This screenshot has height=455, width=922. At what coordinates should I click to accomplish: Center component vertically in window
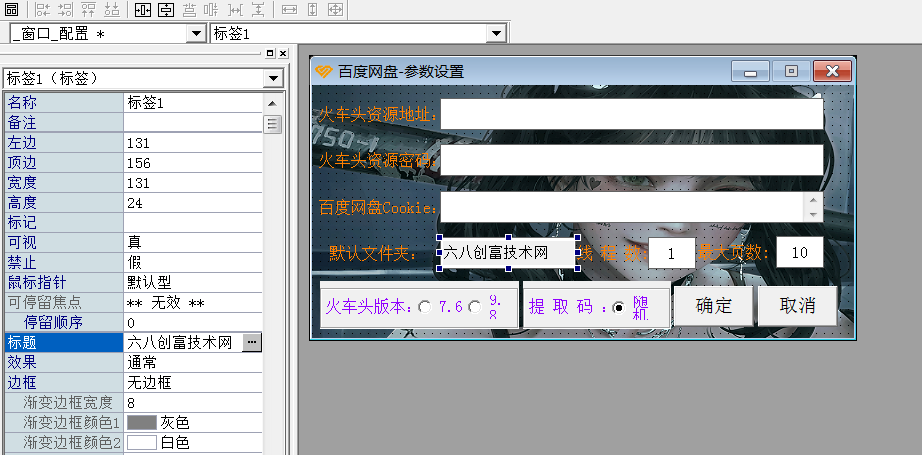[x=166, y=9]
